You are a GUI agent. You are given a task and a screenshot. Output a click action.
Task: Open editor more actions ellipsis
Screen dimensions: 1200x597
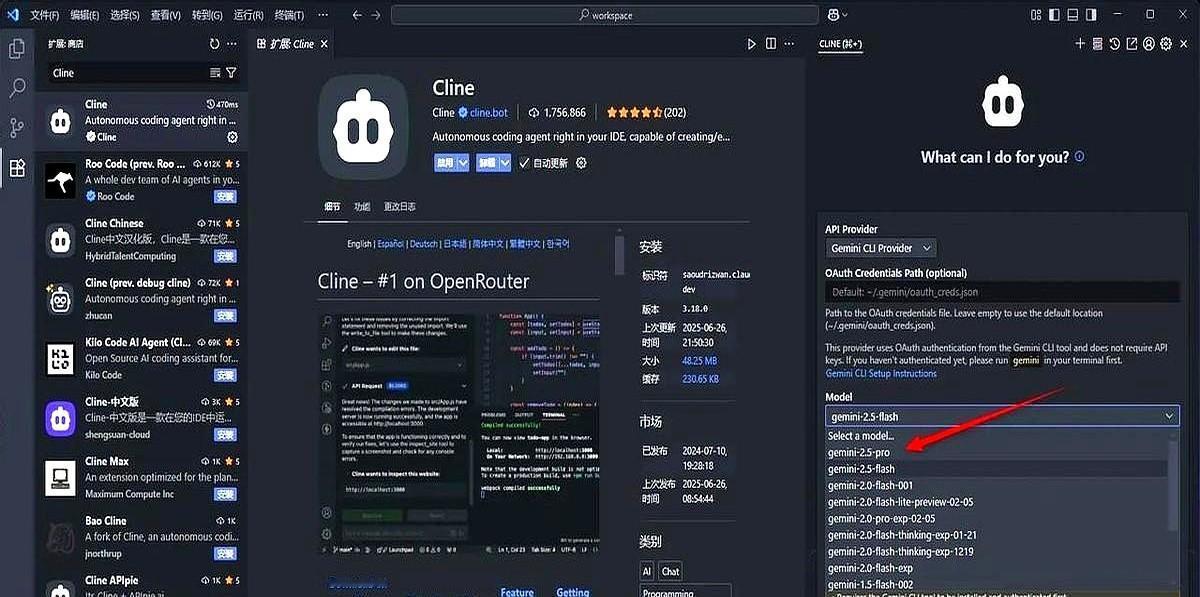[x=791, y=44]
